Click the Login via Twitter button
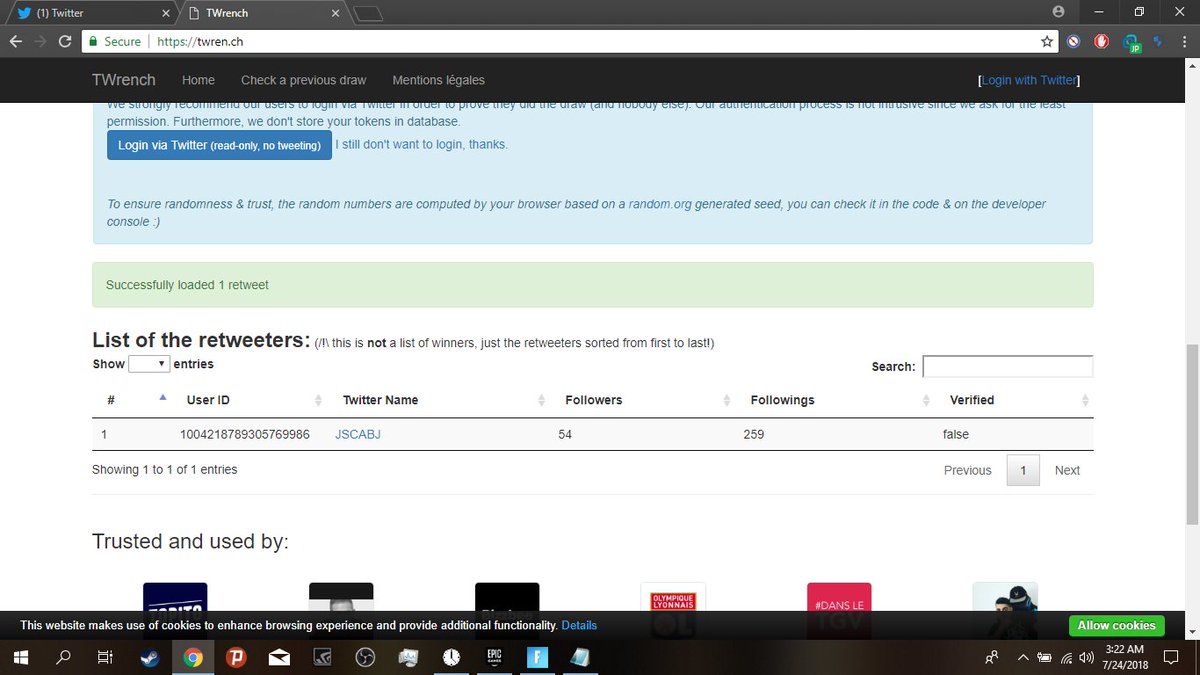Viewport: 1200px width, 675px height. pos(219,145)
